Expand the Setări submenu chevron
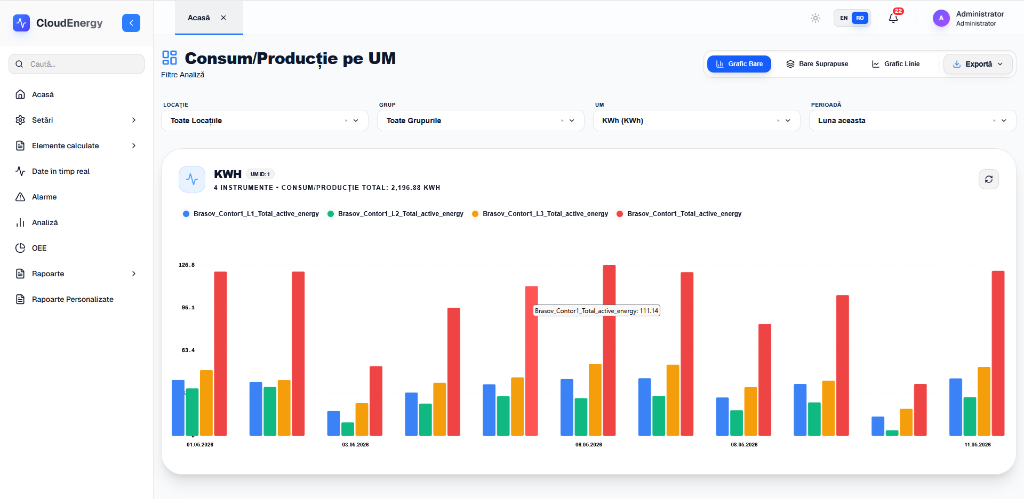This screenshot has width=1024, height=499. pyautogui.click(x=134, y=120)
